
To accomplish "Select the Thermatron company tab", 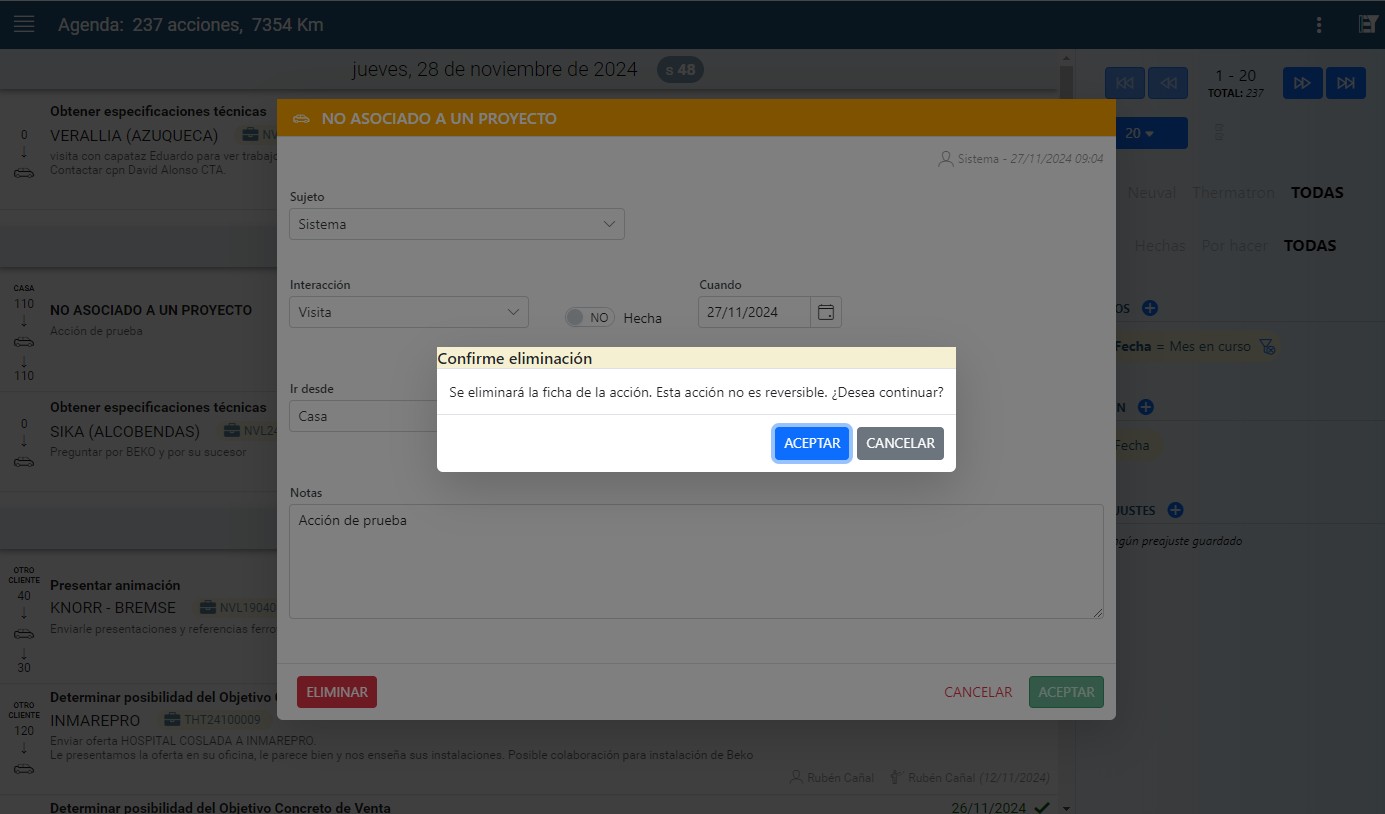I will pyautogui.click(x=1233, y=192).
